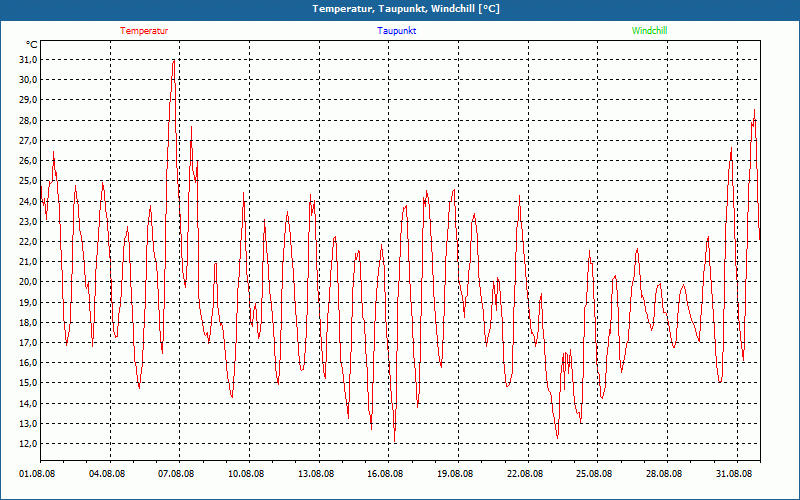Click the blue Taupunkt legend label
Viewport: 800px width, 500px height.
pyautogui.click(x=397, y=31)
